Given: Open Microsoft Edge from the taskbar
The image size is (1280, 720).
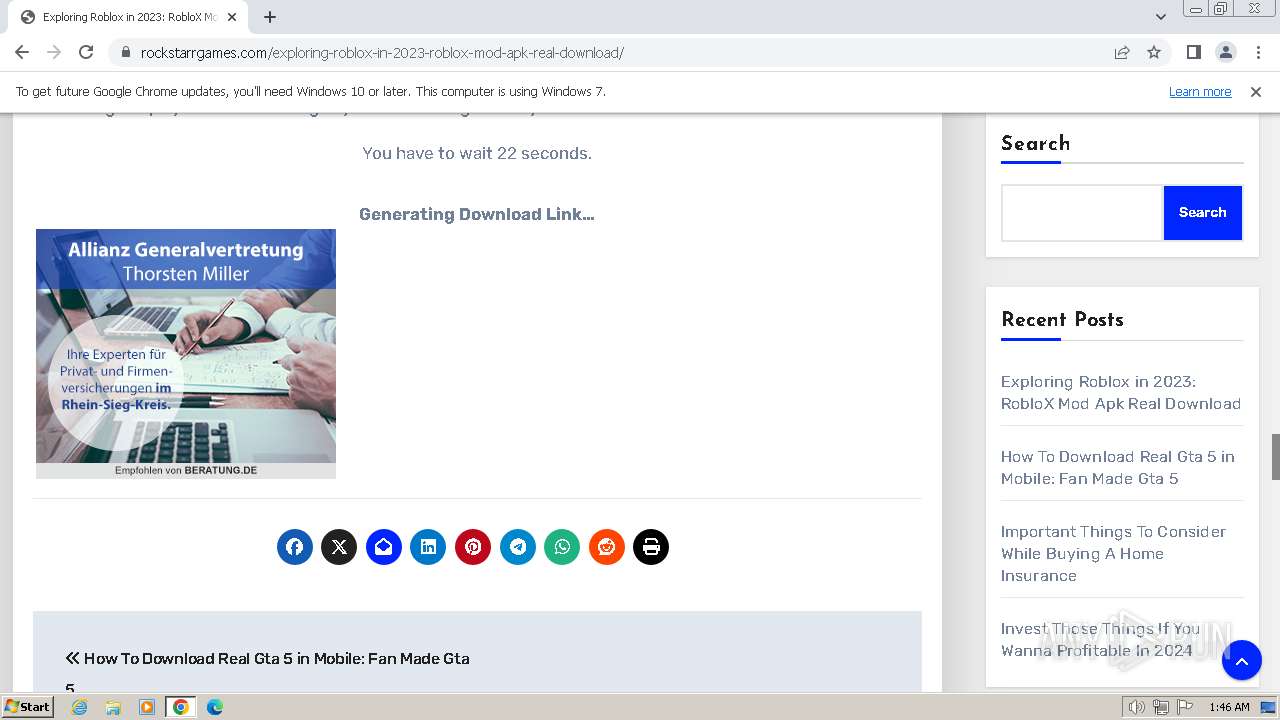Looking at the screenshot, I should coord(215,707).
